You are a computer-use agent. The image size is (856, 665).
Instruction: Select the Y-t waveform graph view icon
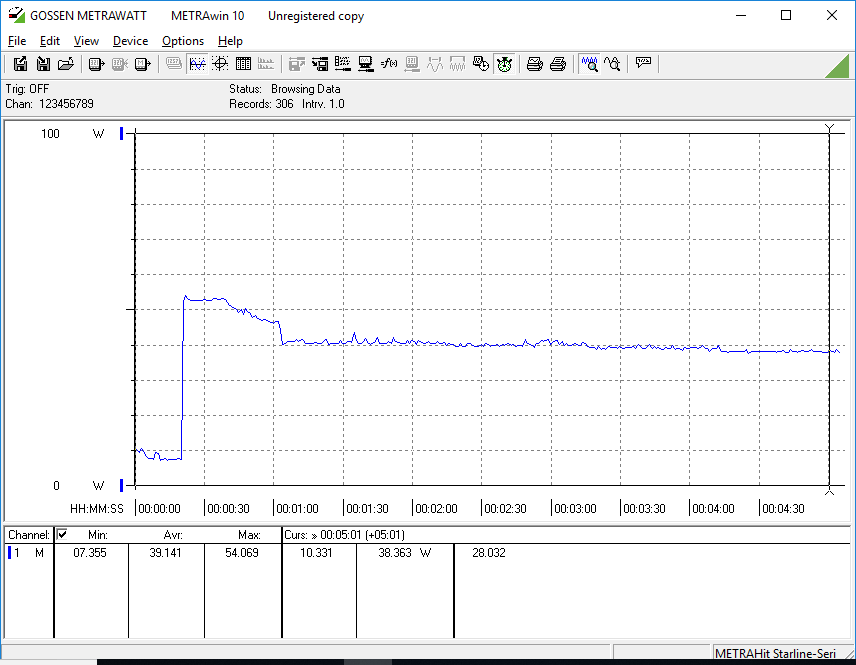pyautogui.click(x=197, y=64)
